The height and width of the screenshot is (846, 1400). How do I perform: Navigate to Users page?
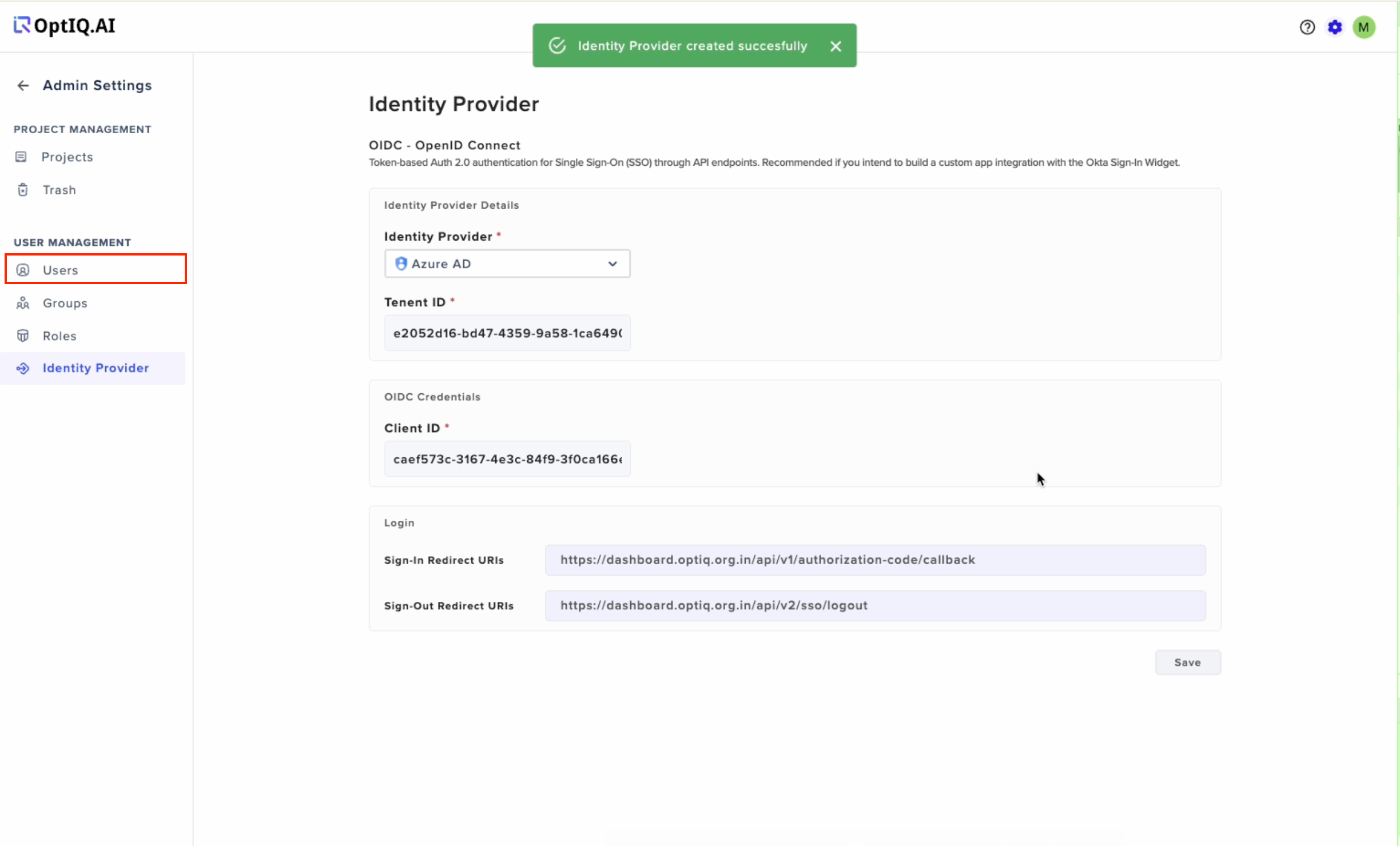click(x=96, y=269)
